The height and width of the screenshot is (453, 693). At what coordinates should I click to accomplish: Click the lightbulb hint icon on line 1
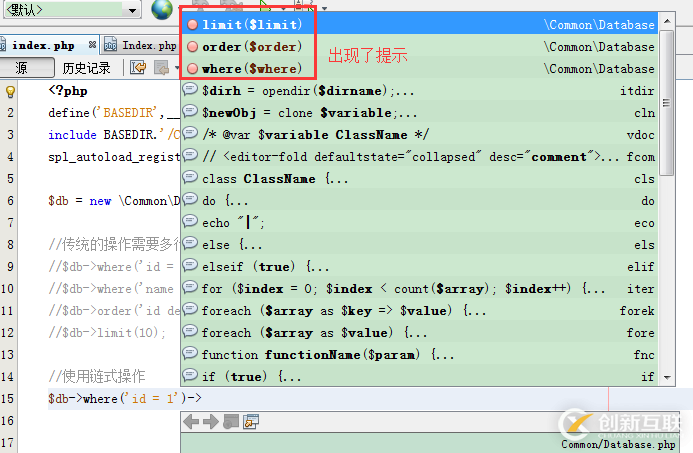(x=10, y=91)
